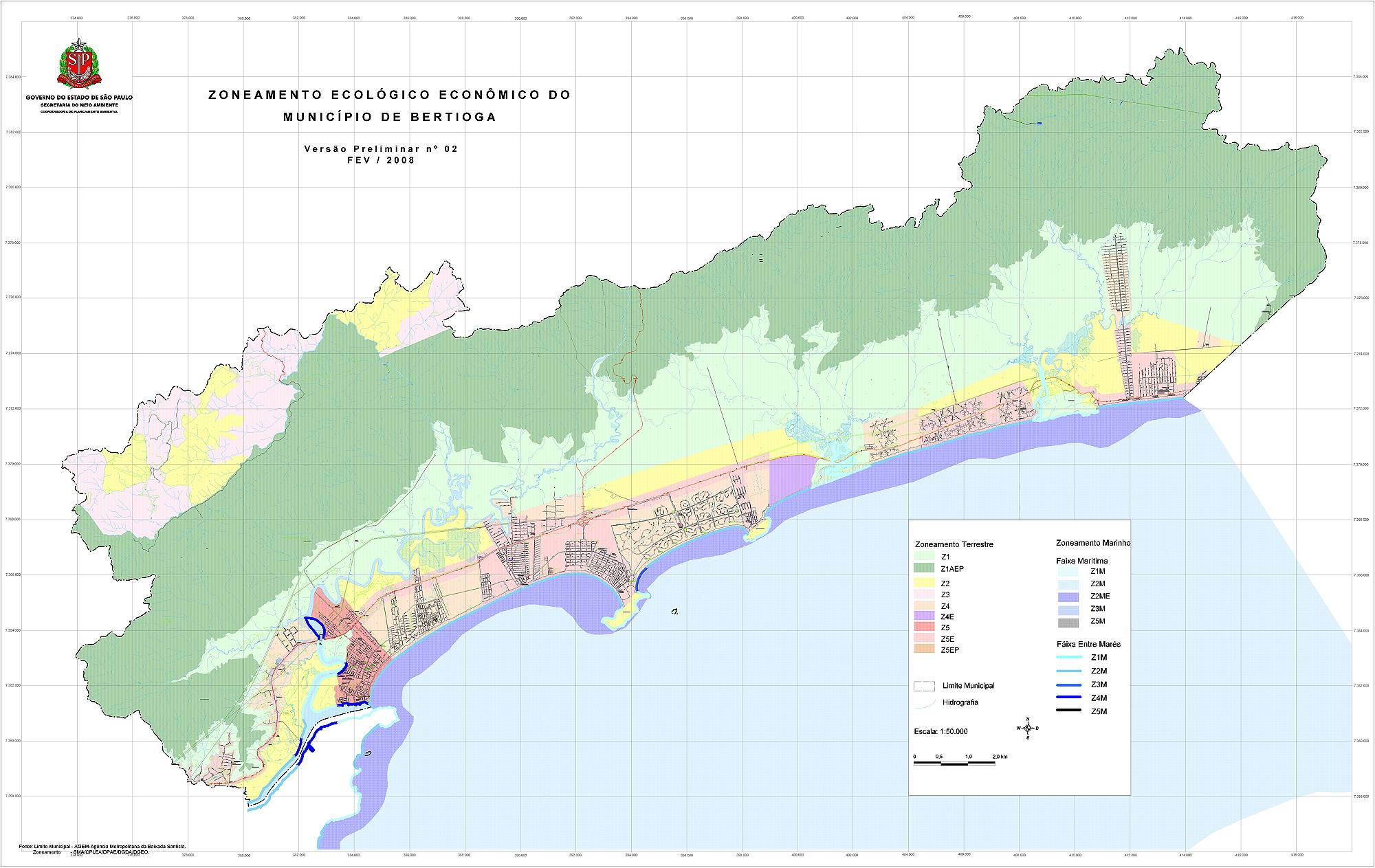This screenshot has width=1375, height=868.
Task: Click the map title Município de Bertioga
Action: pyautogui.click(x=389, y=117)
